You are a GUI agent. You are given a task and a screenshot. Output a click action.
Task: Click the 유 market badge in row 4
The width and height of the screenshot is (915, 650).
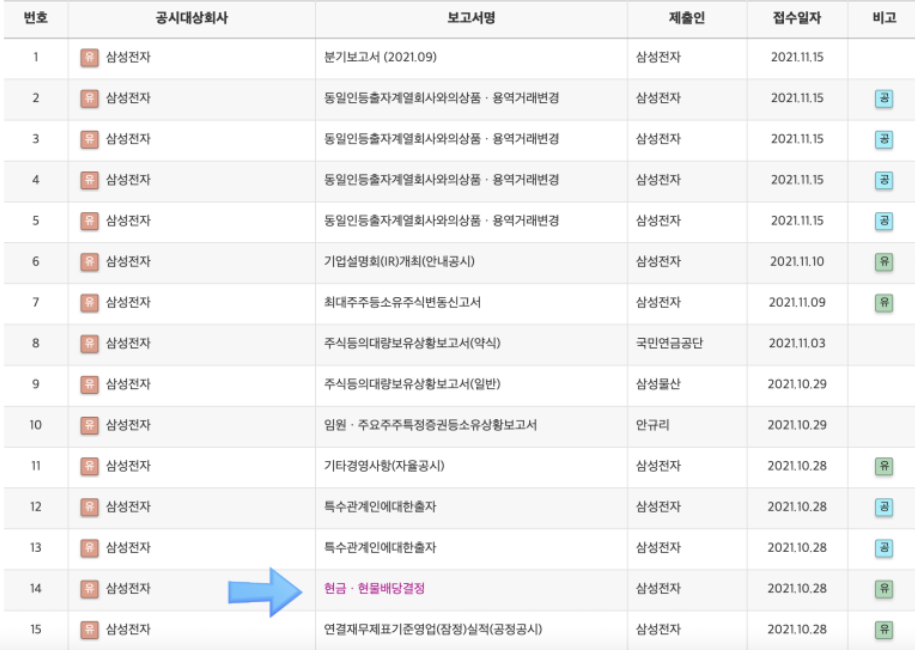click(89, 180)
